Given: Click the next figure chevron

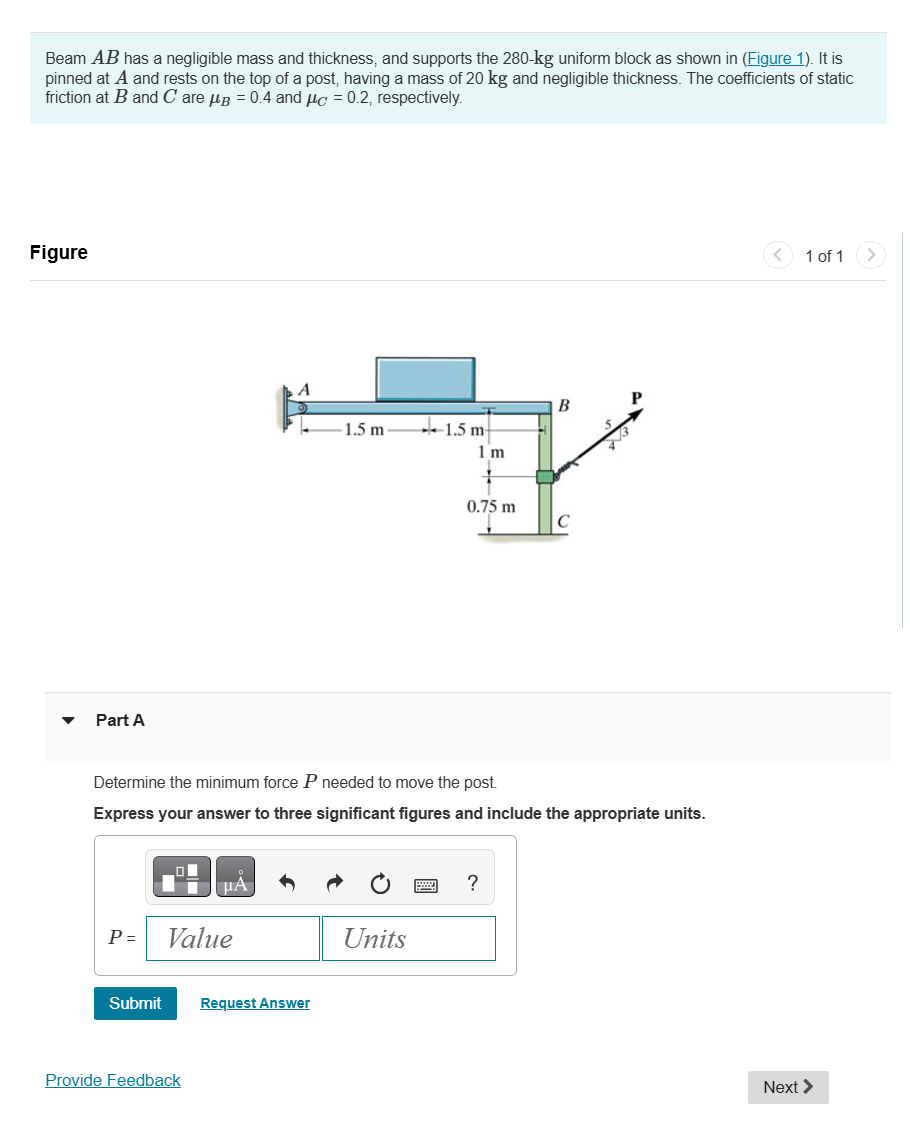Looking at the screenshot, I should pos(870,255).
